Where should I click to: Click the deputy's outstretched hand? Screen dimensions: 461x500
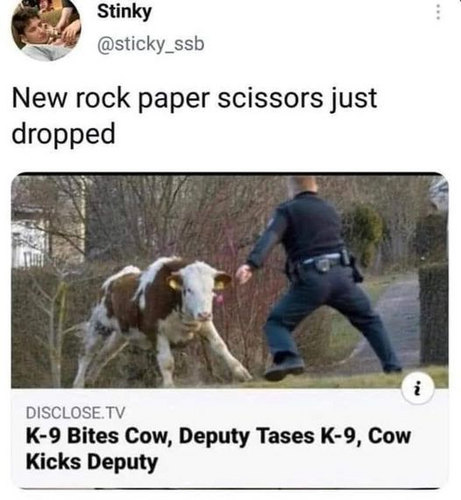tap(244, 273)
